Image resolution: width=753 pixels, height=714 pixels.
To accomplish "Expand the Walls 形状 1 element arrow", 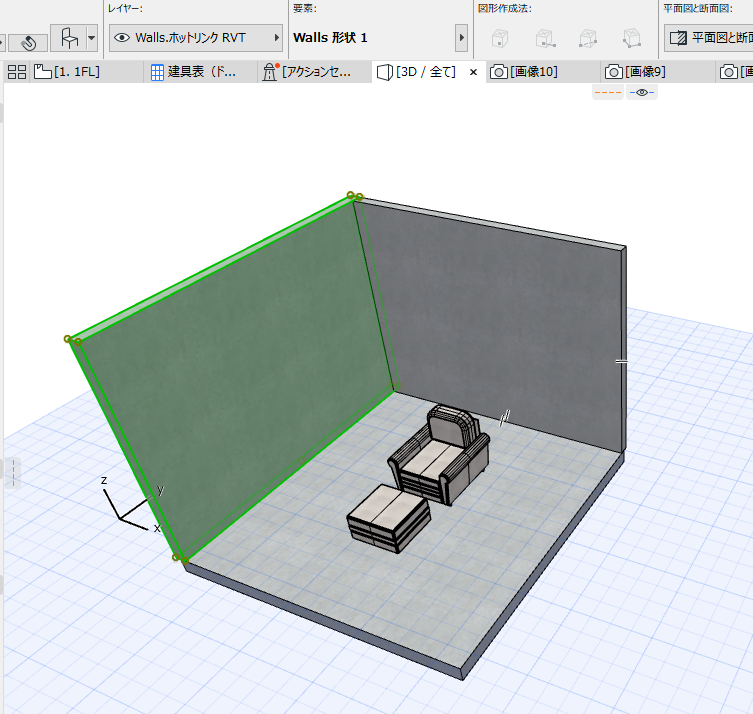I will point(461,38).
